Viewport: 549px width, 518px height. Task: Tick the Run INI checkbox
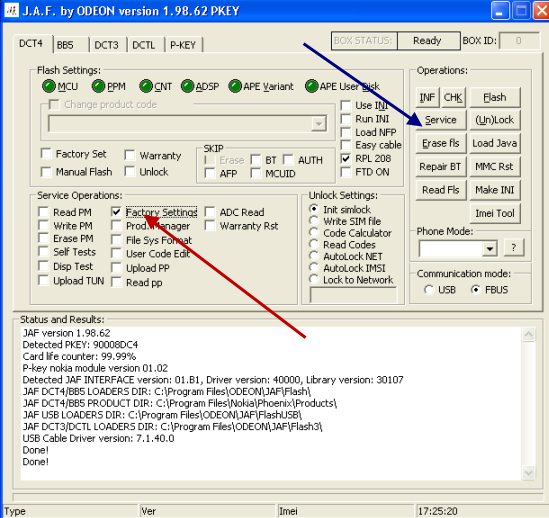[346, 119]
